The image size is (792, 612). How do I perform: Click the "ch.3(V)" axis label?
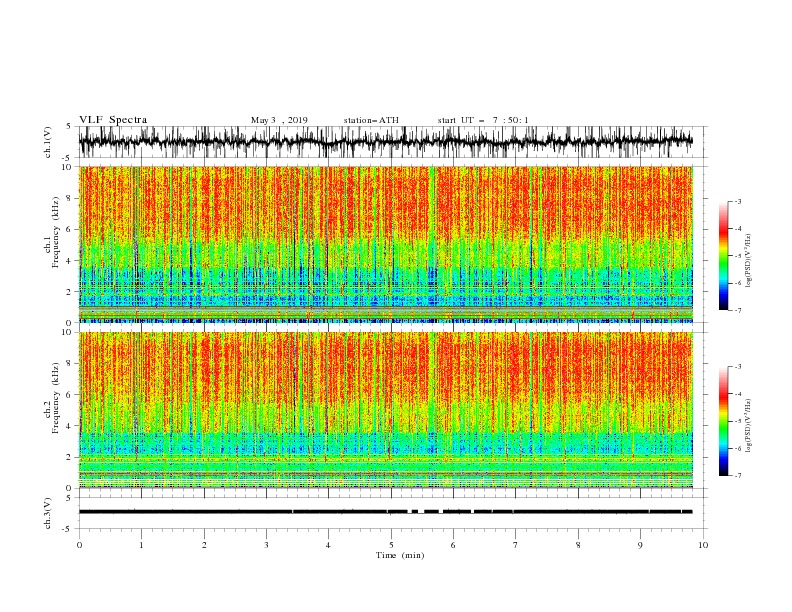click(x=48, y=513)
